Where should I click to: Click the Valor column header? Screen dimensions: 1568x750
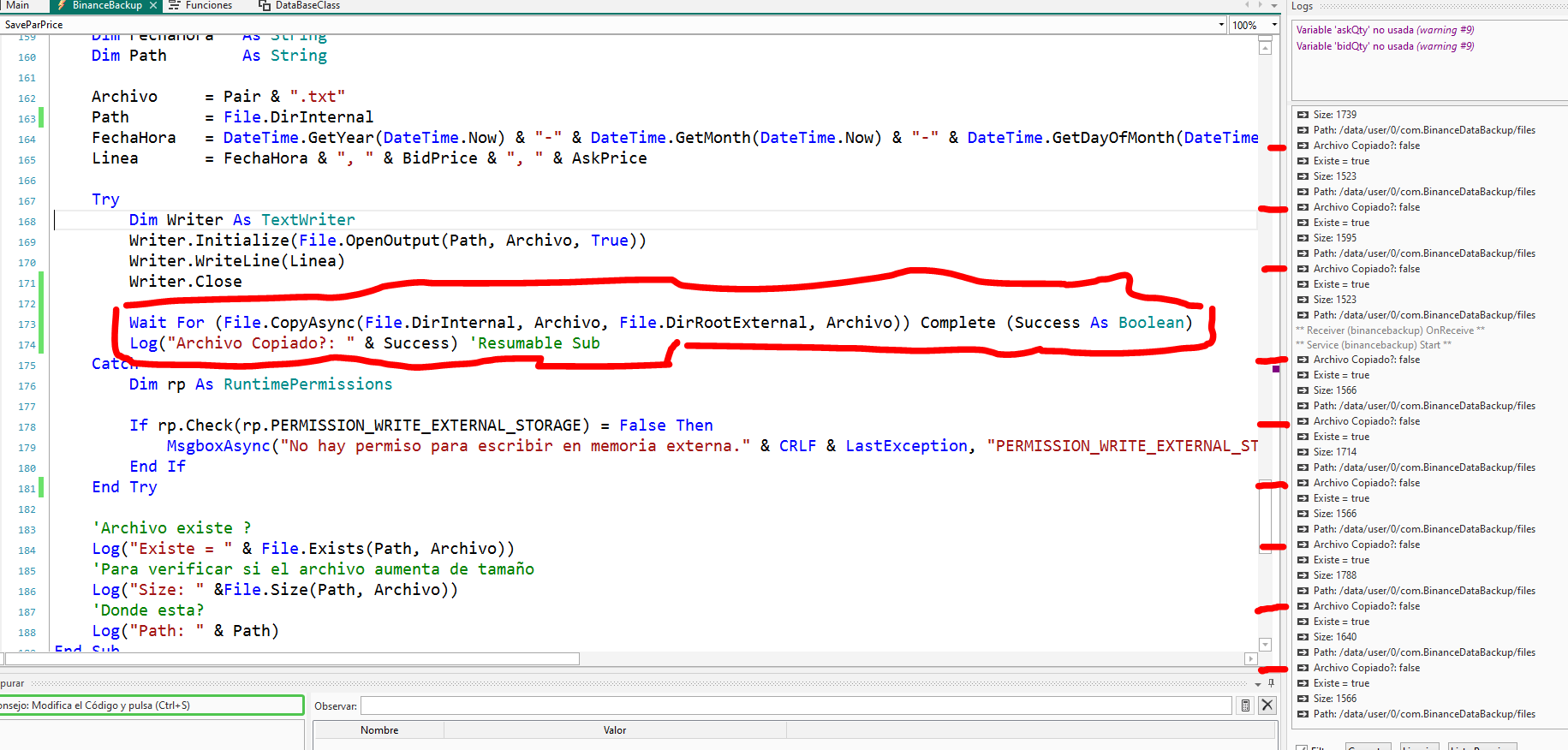[x=615, y=730]
